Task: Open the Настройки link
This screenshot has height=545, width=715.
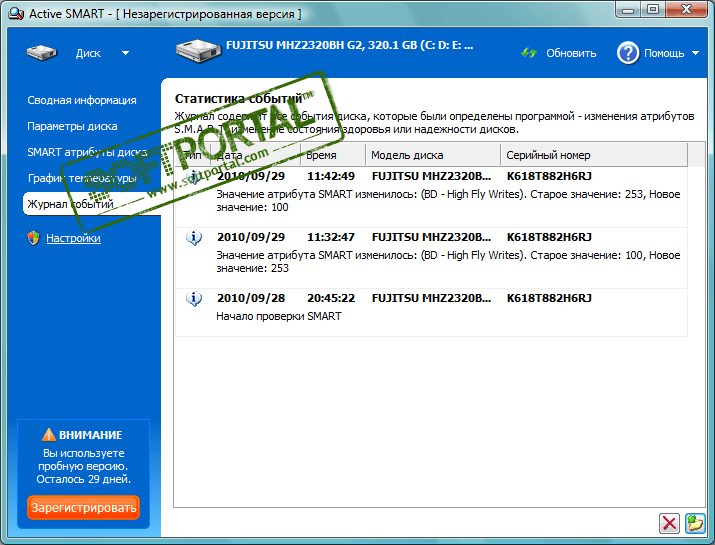Action: 73,238
